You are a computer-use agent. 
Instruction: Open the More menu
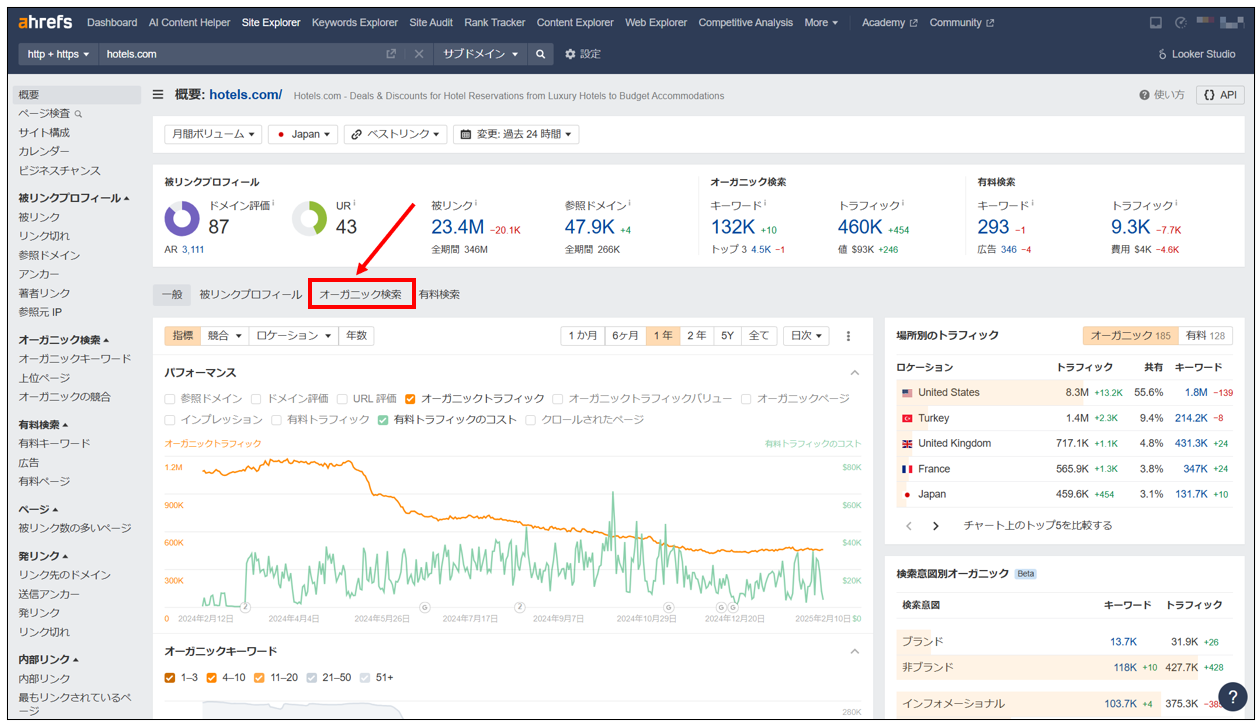(821, 22)
